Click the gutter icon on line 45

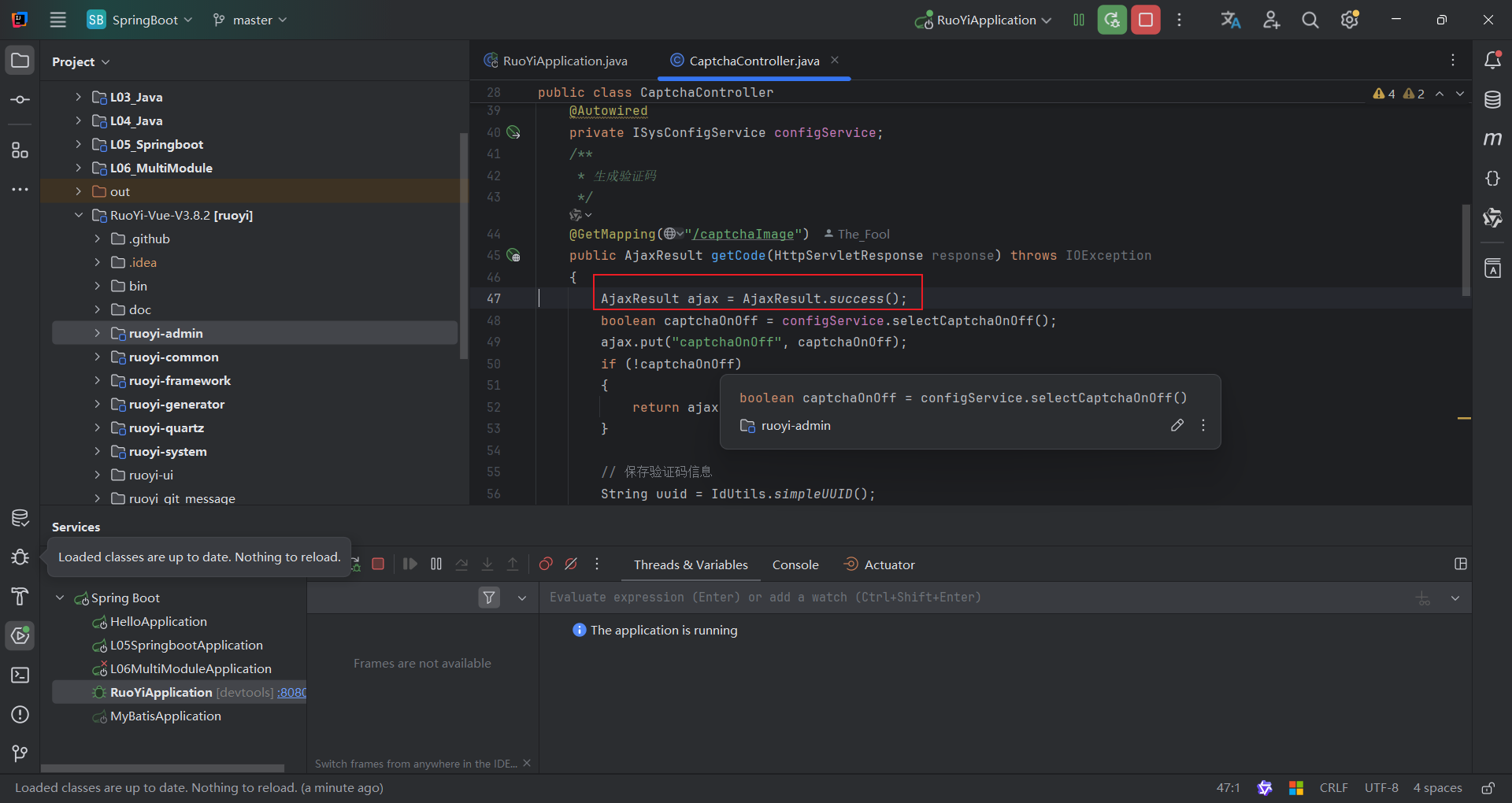(513, 255)
